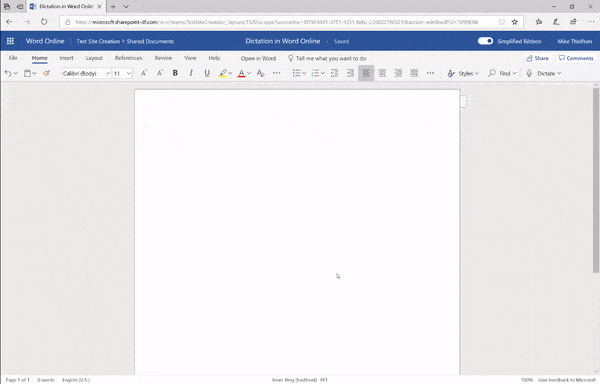Image resolution: width=600 pixels, height=384 pixels.
Task: Favorite this page with star icon
Action: tap(515, 22)
